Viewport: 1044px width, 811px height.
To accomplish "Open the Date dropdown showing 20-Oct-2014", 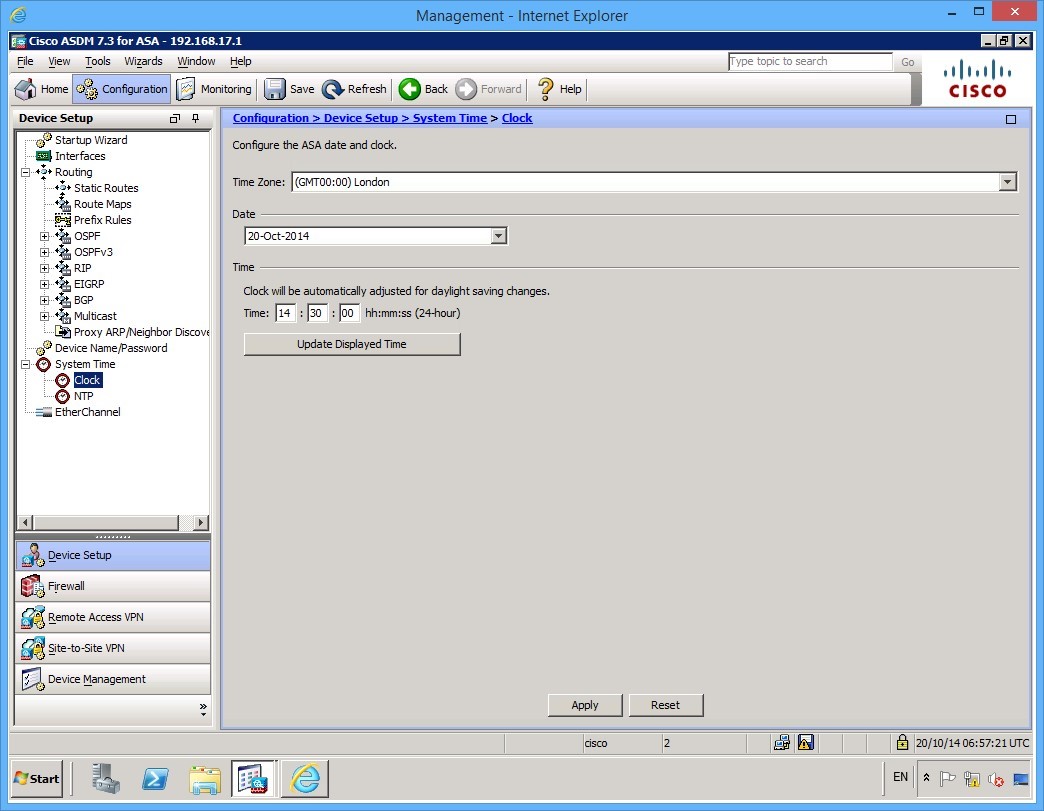I will 497,235.
